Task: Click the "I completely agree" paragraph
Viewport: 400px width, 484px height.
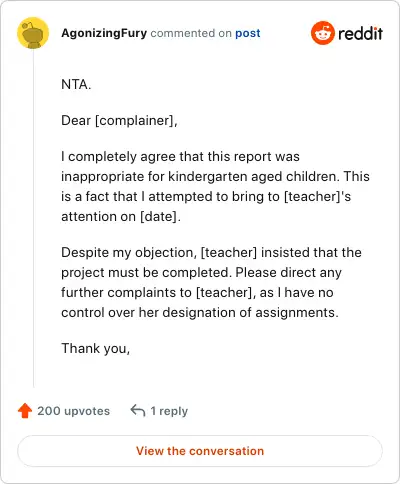Action: coord(215,186)
